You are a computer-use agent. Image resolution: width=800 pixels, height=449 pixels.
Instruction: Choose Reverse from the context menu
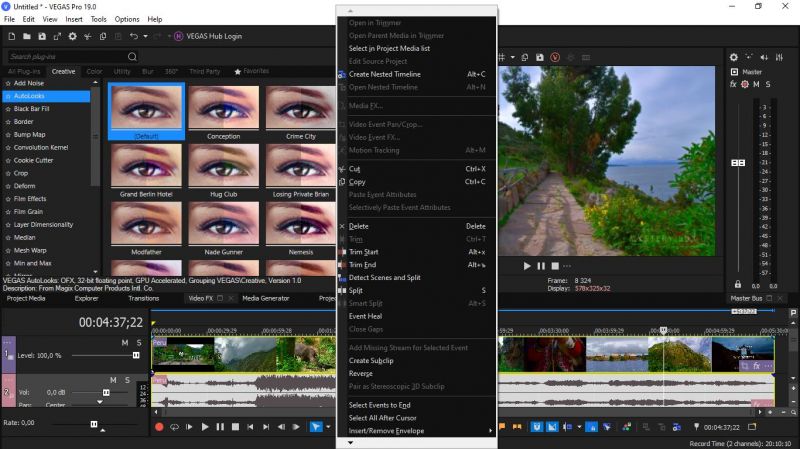pos(360,373)
